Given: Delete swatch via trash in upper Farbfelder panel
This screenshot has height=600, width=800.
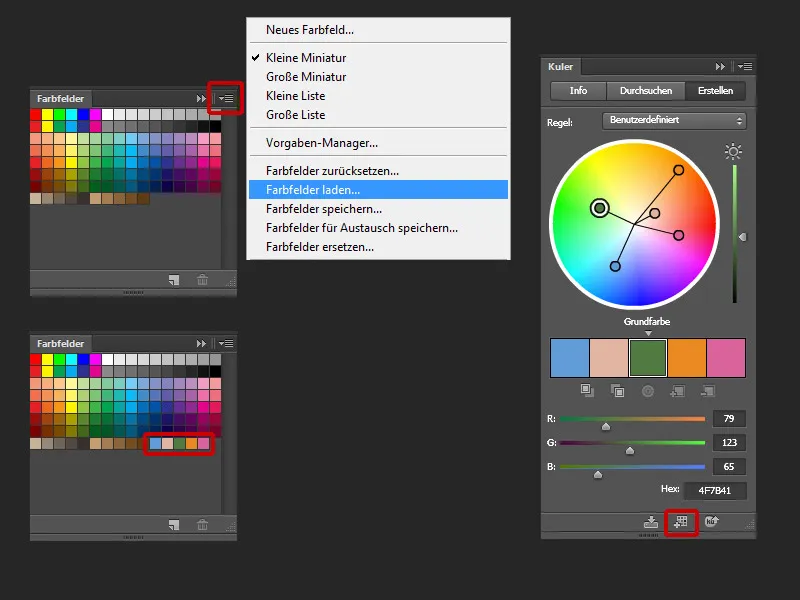Looking at the screenshot, I should (203, 280).
